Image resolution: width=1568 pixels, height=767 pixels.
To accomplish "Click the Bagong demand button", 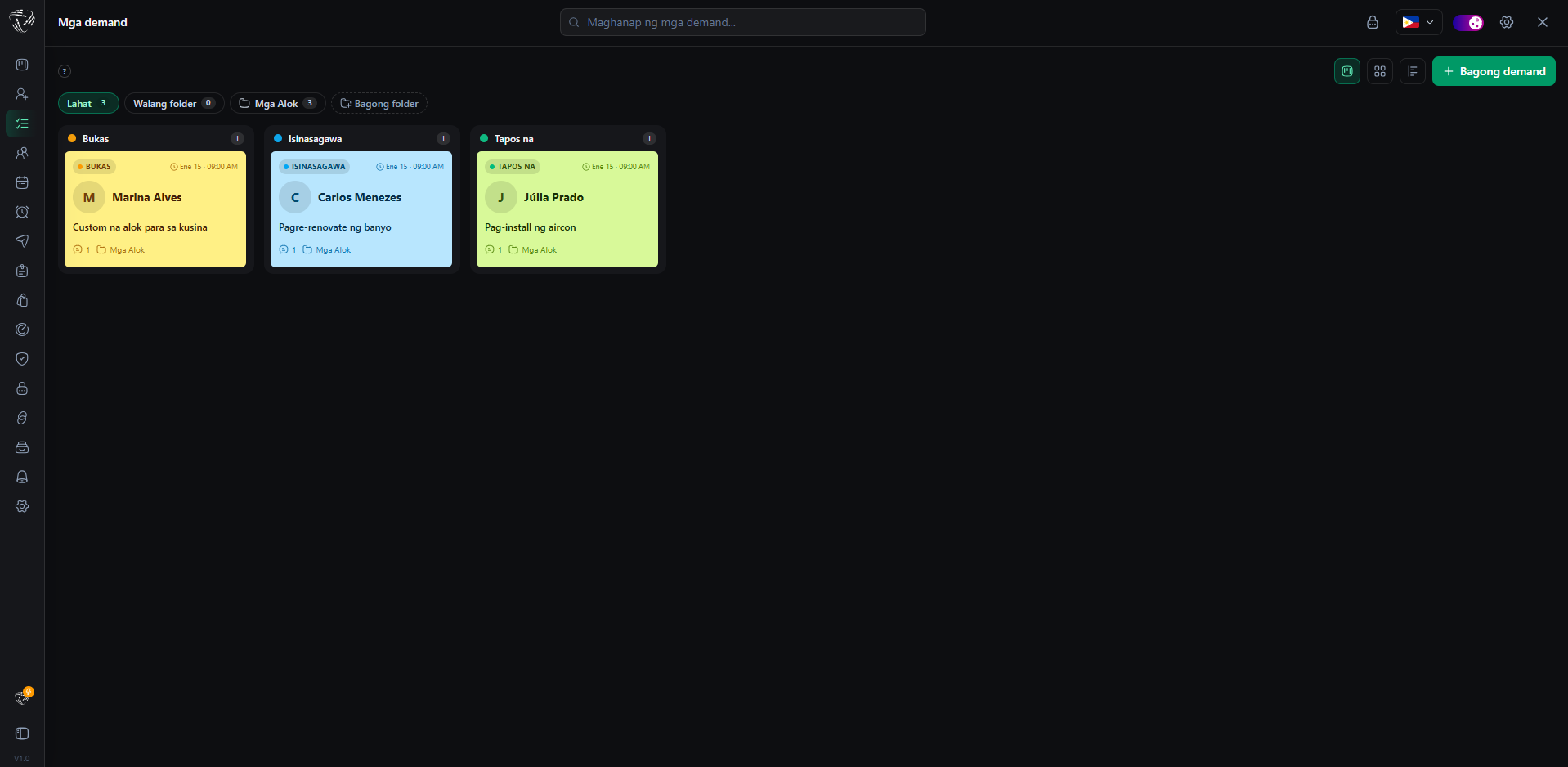I will point(1494,71).
